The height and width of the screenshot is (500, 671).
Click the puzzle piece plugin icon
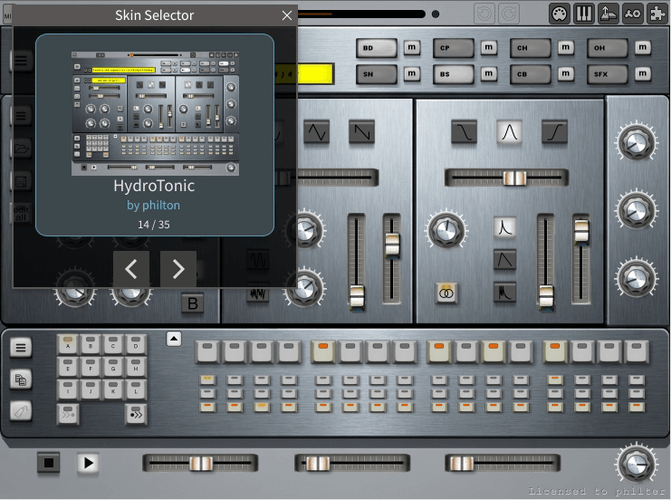pyautogui.click(x=657, y=14)
